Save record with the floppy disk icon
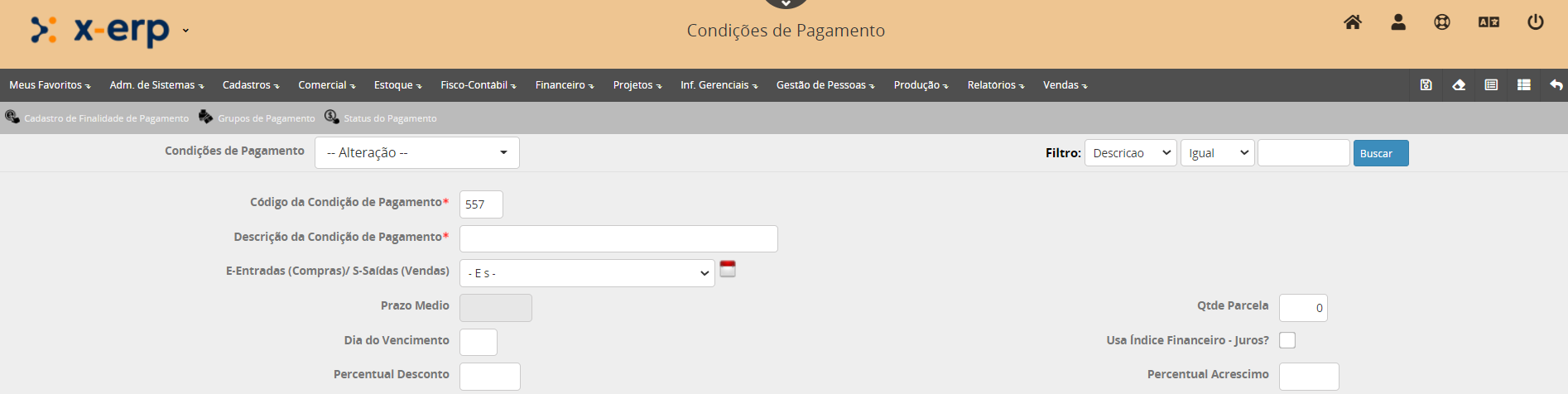 tap(1426, 85)
